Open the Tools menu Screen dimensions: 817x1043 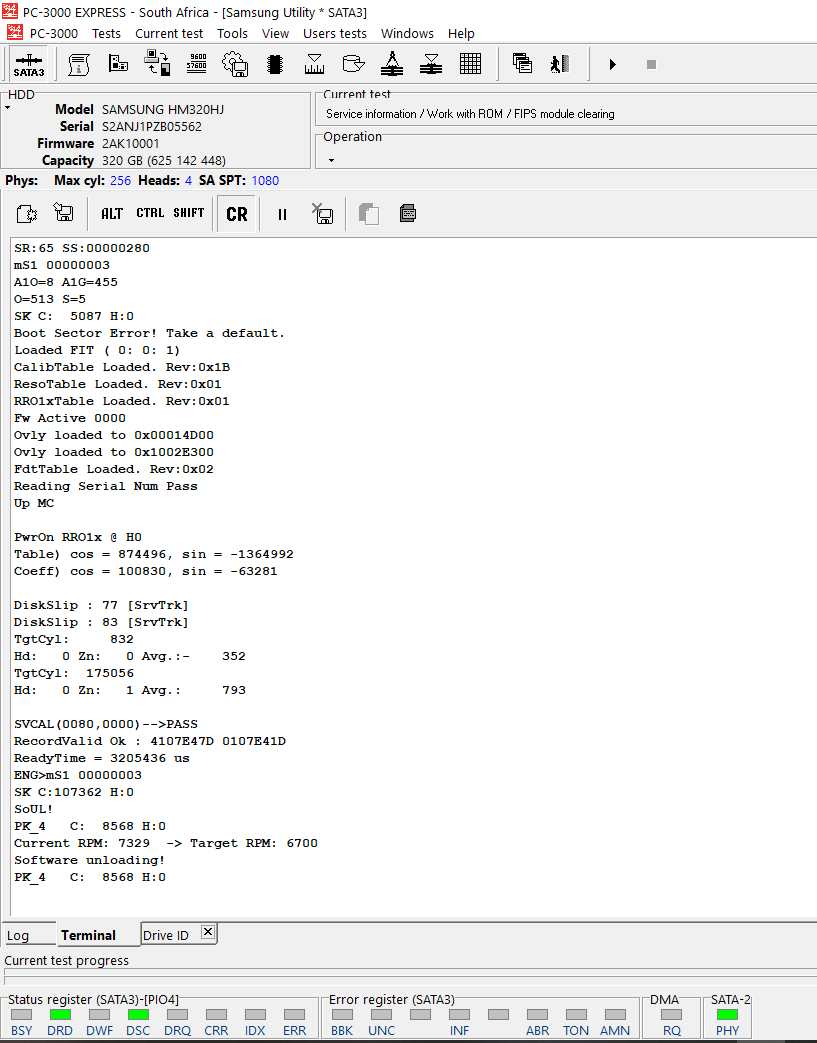pyautogui.click(x=232, y=33)
